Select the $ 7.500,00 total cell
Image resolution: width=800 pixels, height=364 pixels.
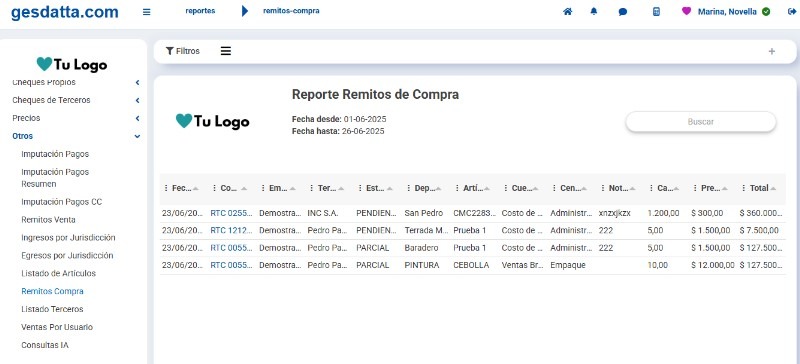click(759, 231)
